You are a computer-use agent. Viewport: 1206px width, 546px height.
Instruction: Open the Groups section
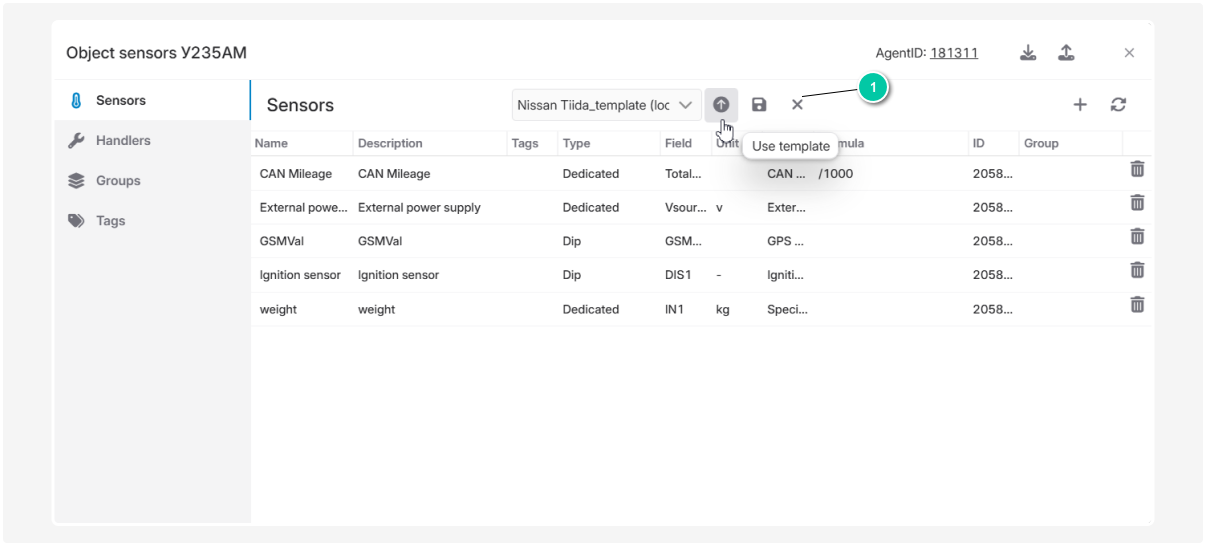pos(118,181)
